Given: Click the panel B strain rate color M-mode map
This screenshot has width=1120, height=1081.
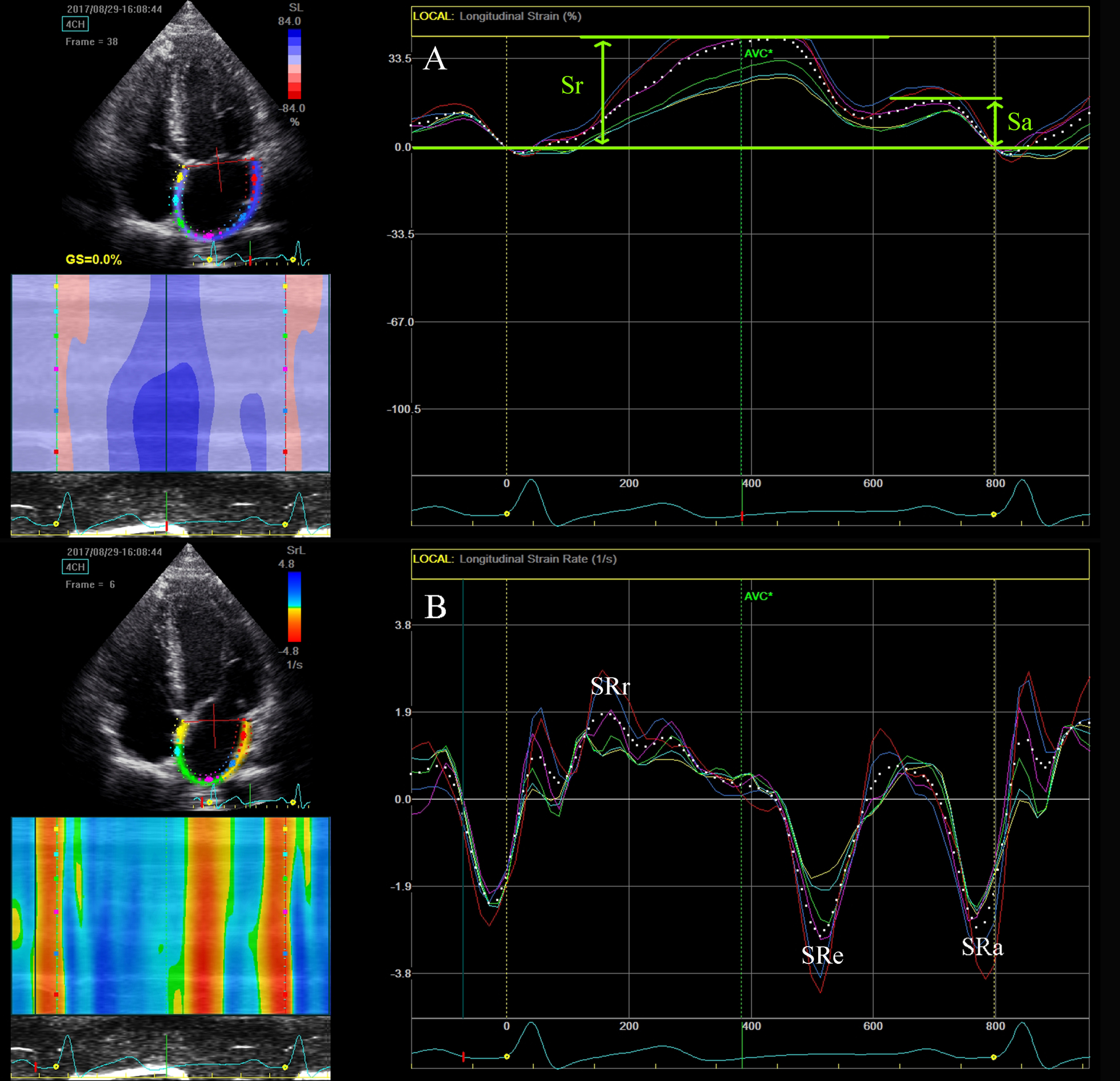Looking at the screenshot, I should (170, 916).
